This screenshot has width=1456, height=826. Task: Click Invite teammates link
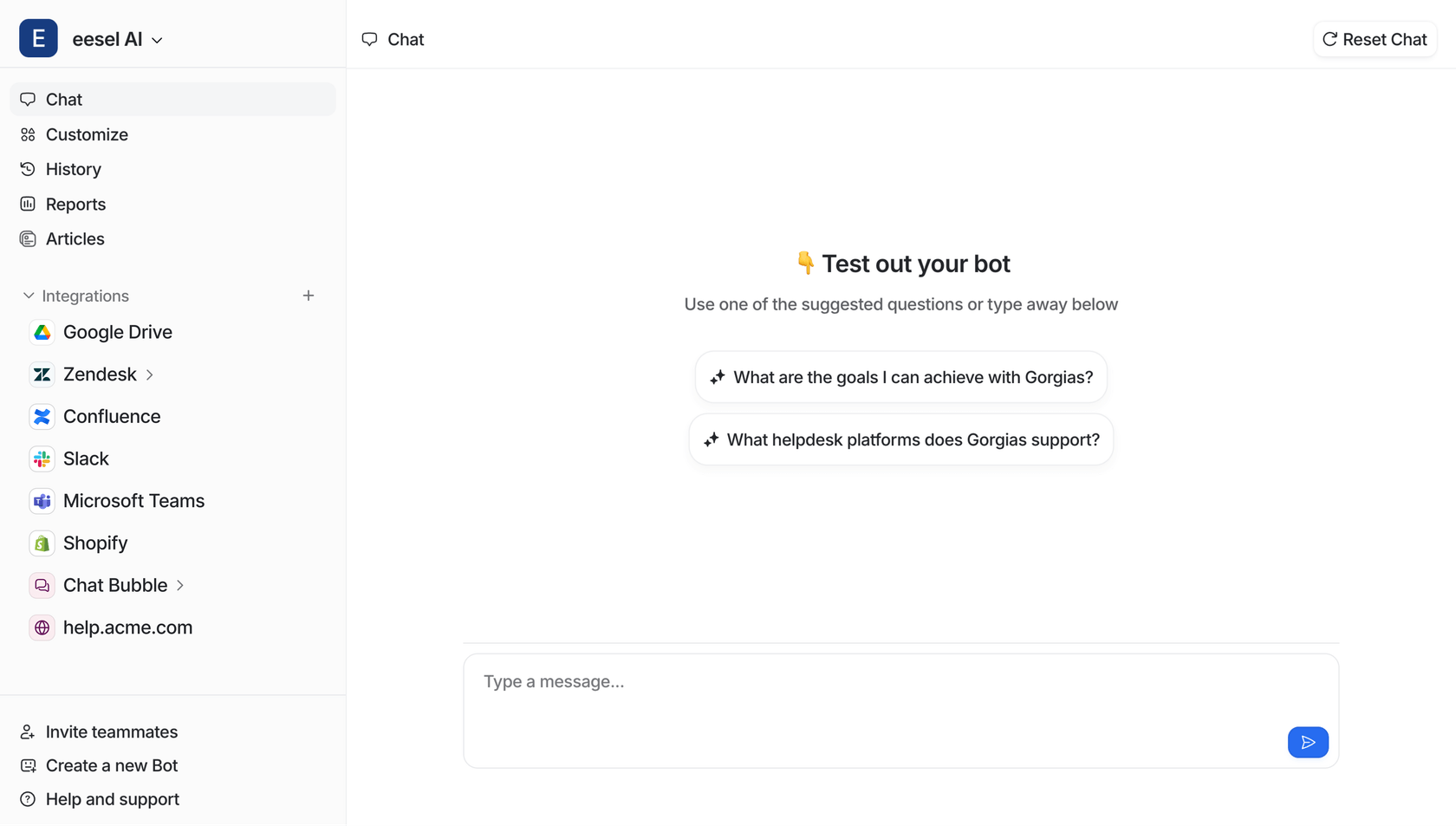point(111,732)
